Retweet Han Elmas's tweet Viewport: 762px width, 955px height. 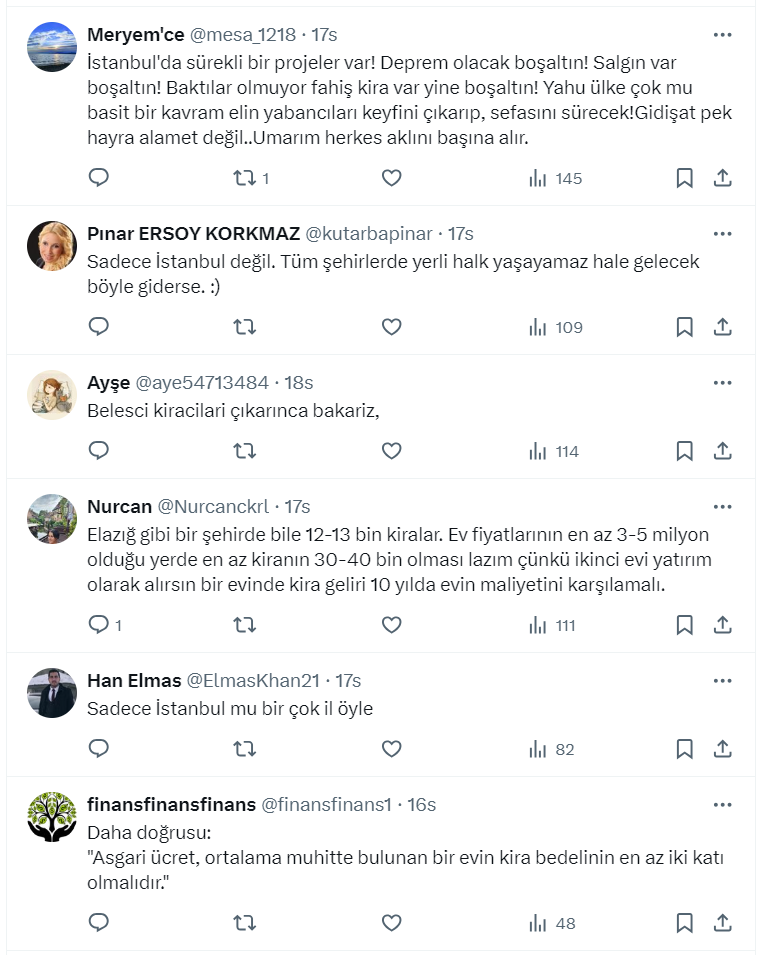(245, 749)
